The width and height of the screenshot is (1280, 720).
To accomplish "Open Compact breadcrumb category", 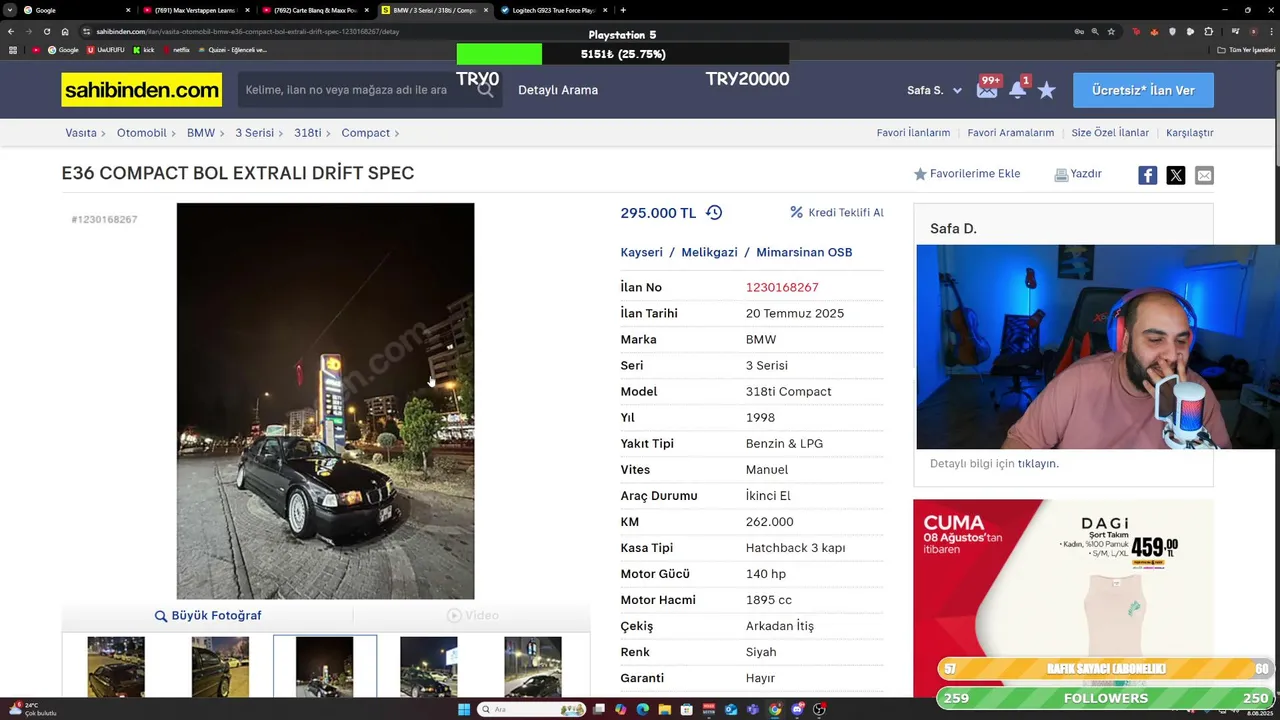I will click(365, 132).
